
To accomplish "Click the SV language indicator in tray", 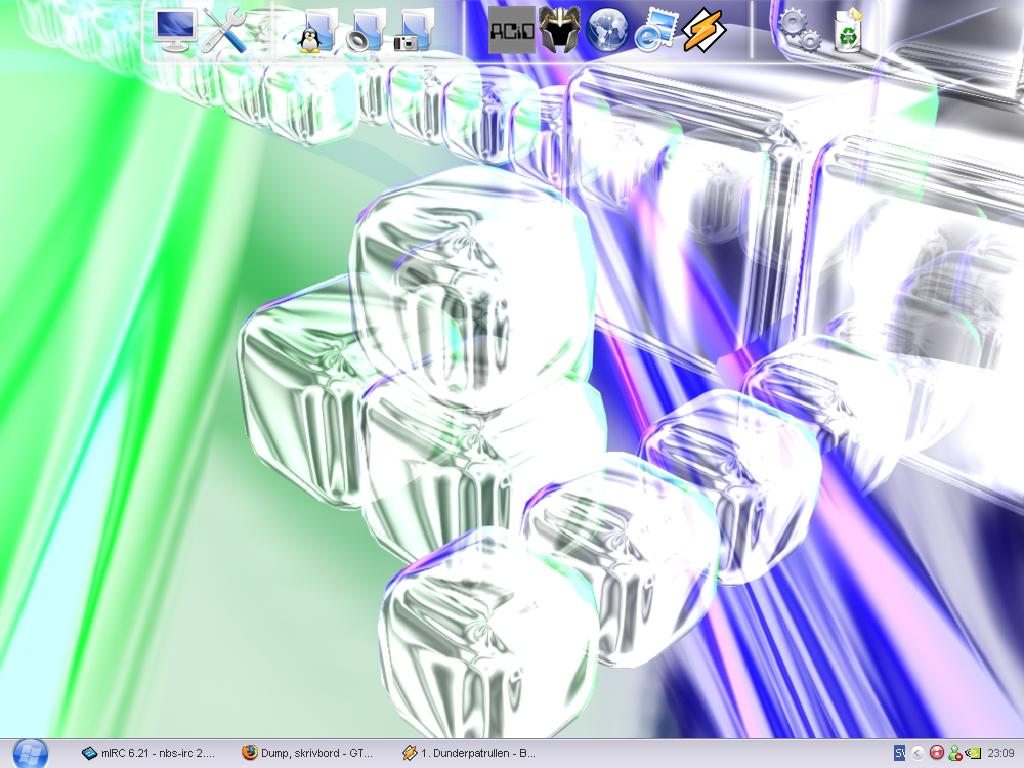I will [899, 754].
